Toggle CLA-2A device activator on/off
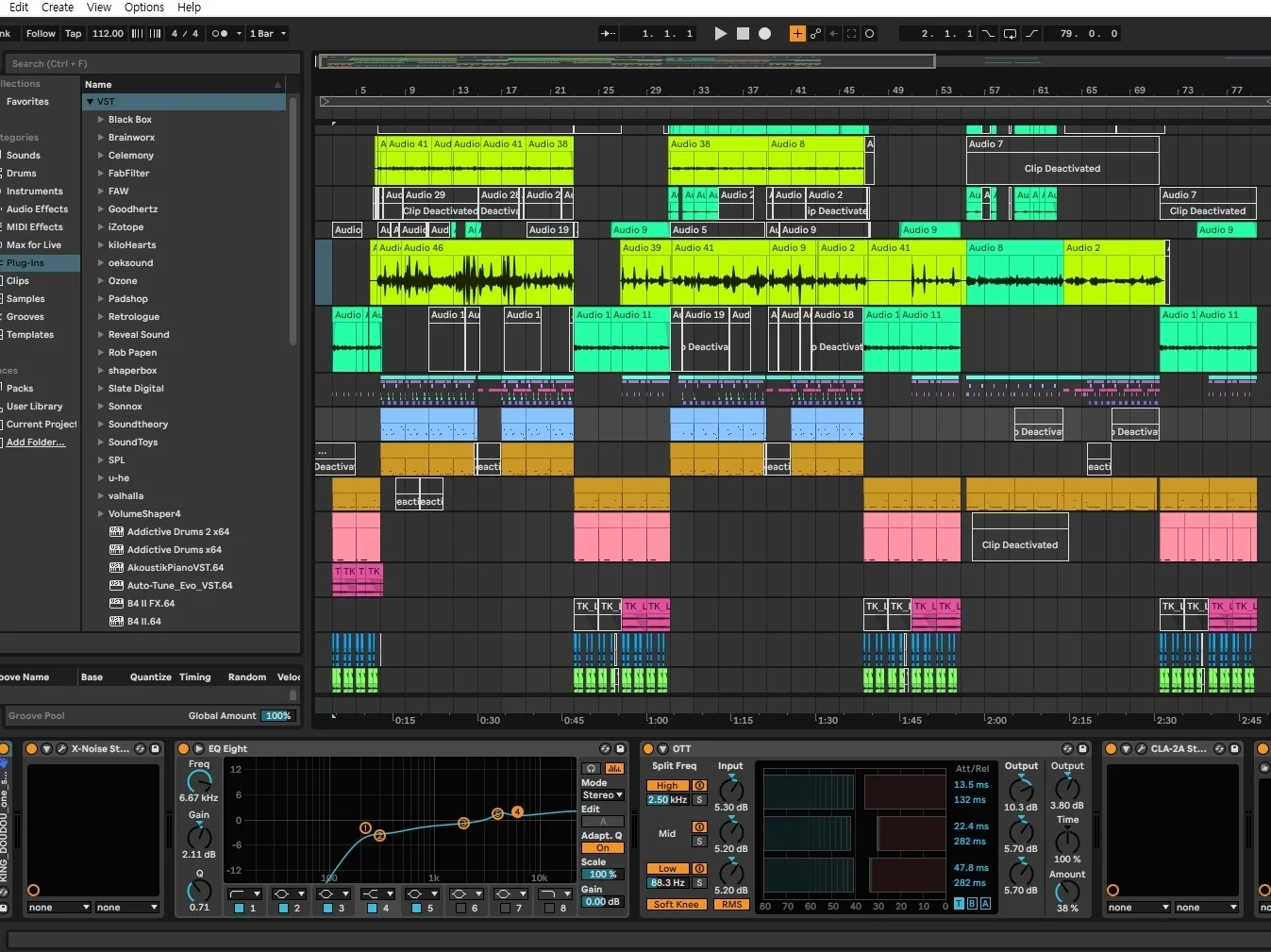 point(1111,748)
